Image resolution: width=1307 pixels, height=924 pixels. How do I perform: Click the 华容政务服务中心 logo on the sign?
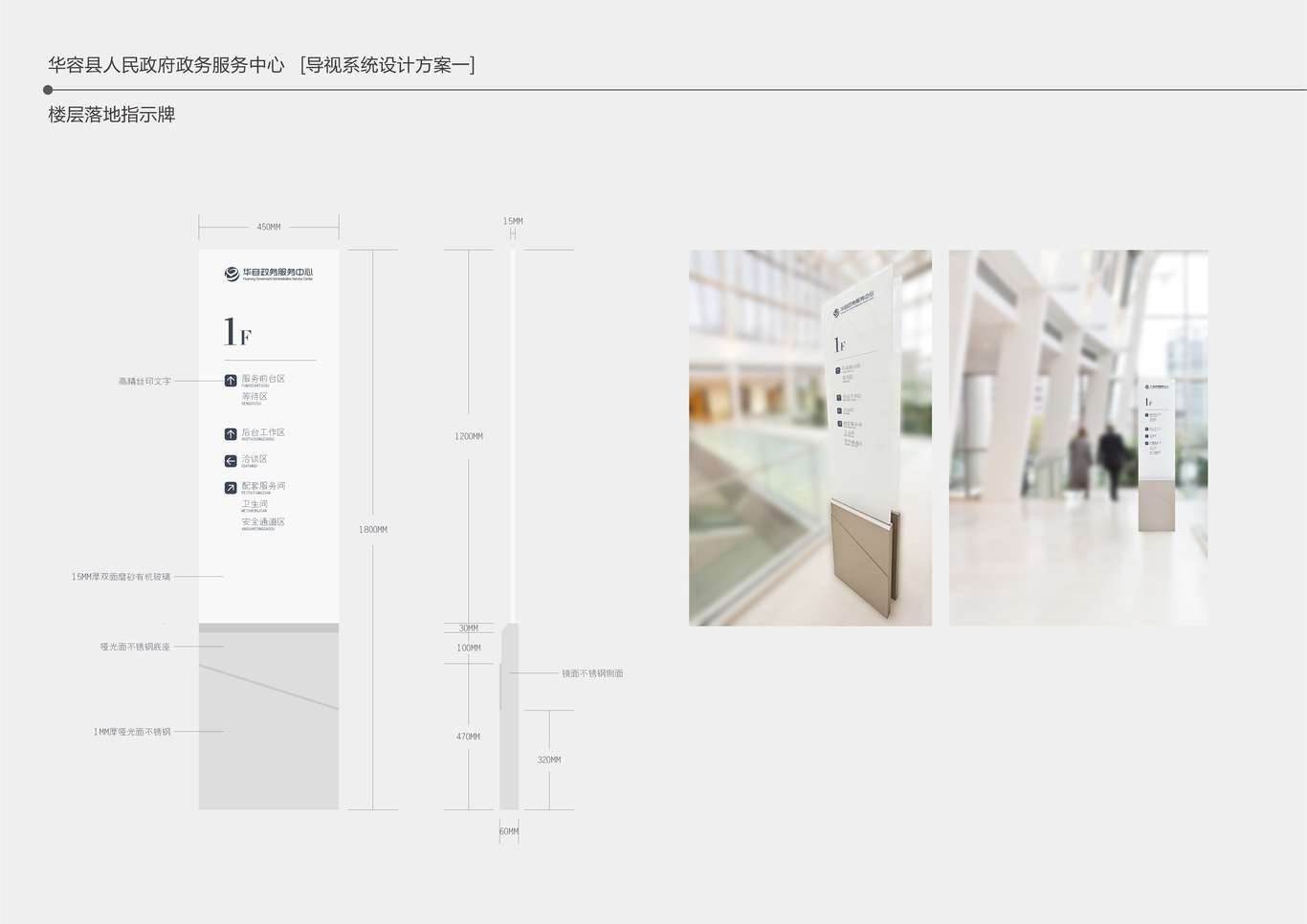269,274
